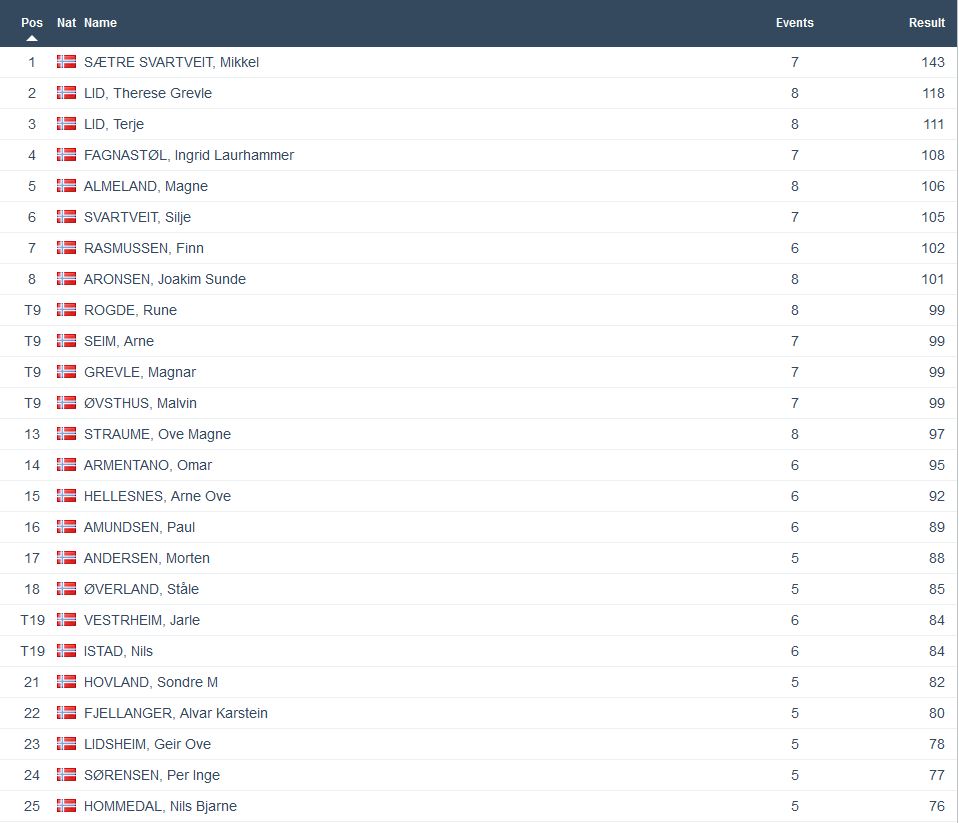Click flag icon beside ROGDE, Rune
Screen dimensions: 959x823
click(66, 310)
